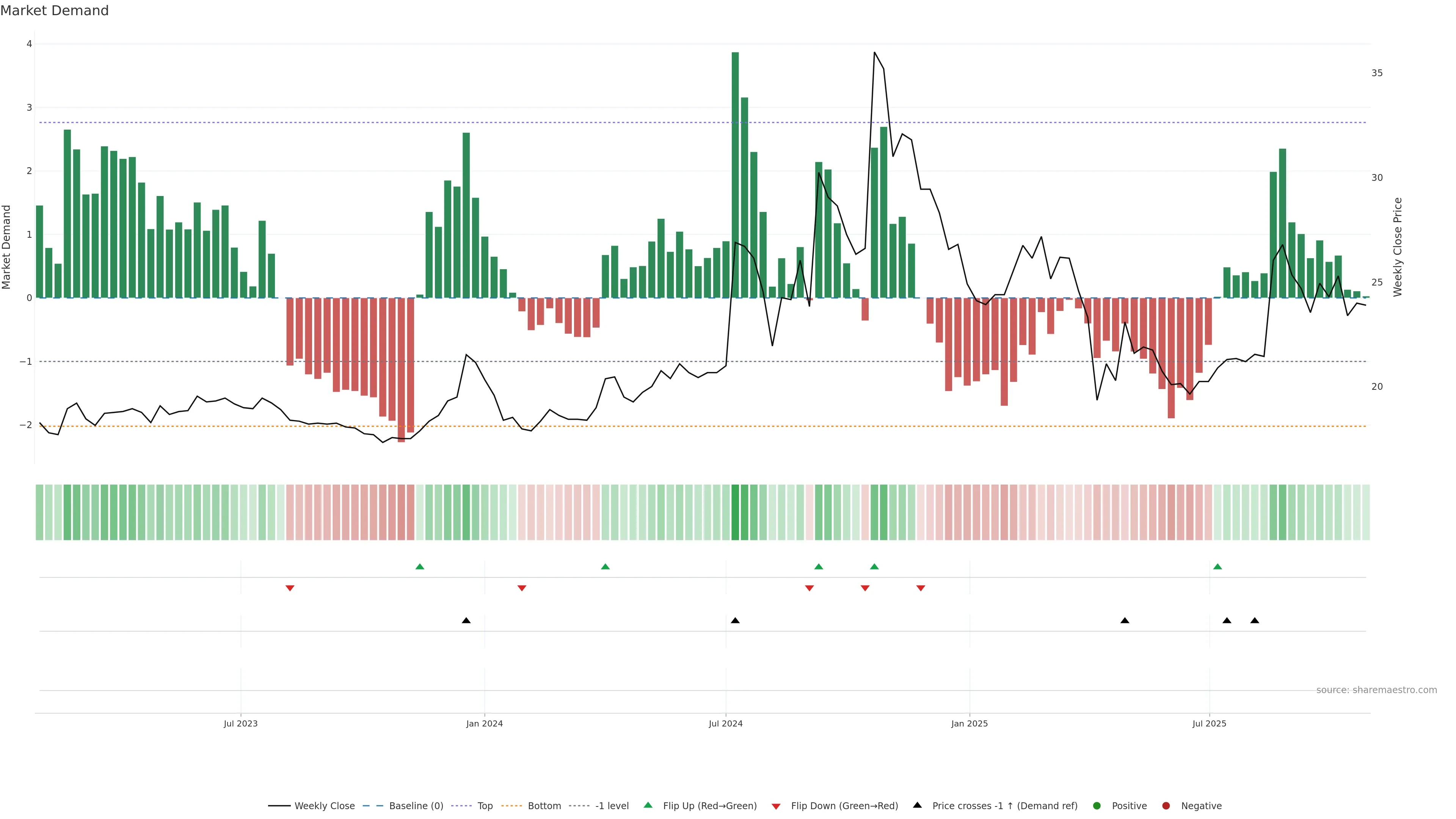Click the Jan 2024 x-axis label
Screen dimensions: 1456x819
(x=485, y=723)
